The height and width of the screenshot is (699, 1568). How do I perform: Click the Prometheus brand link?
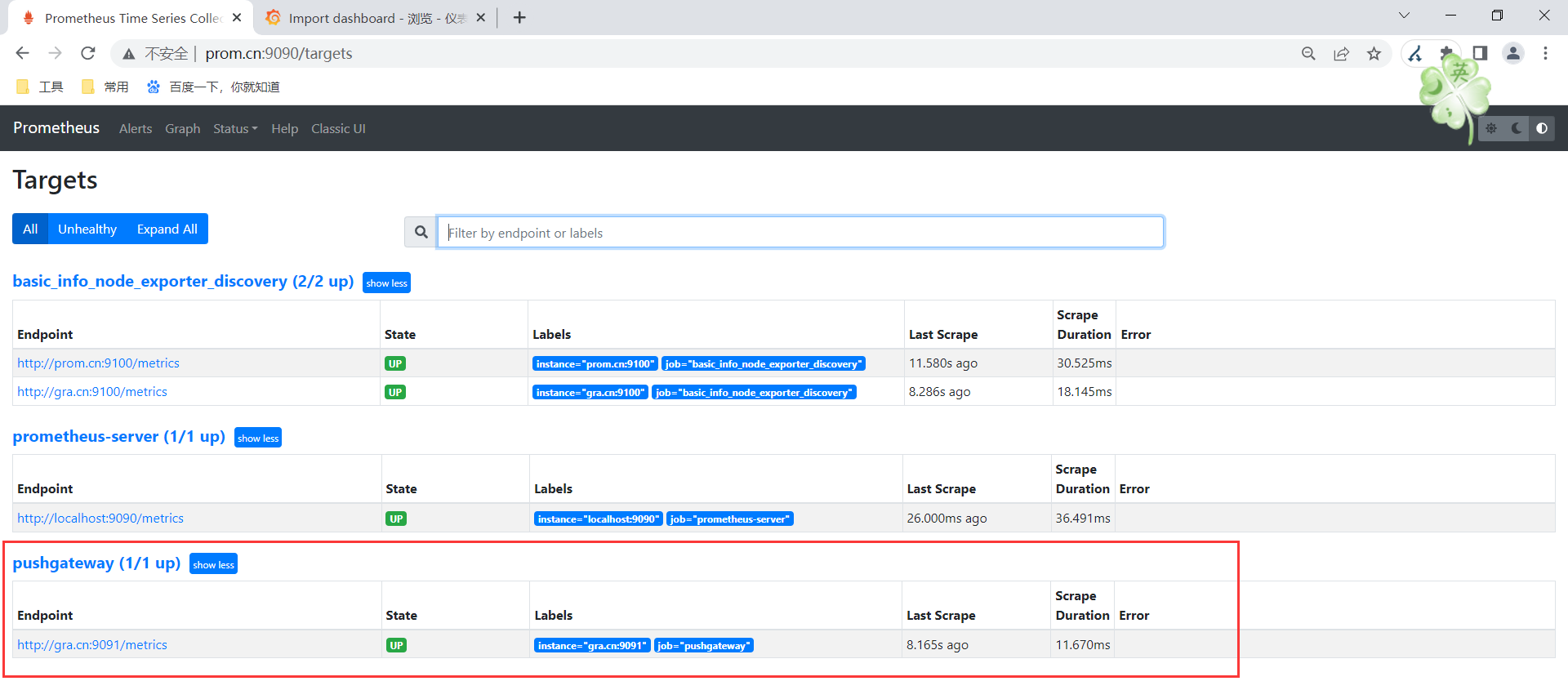56,128
